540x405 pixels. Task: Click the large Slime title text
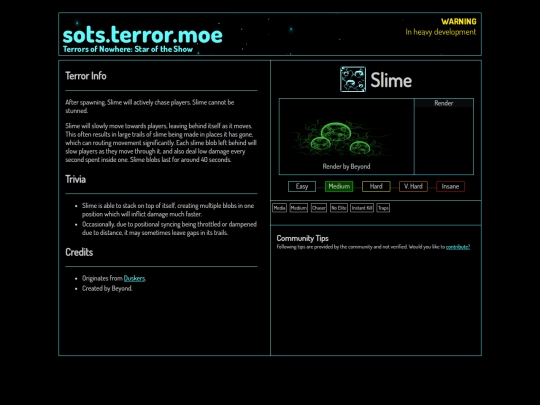pos(391,80)
